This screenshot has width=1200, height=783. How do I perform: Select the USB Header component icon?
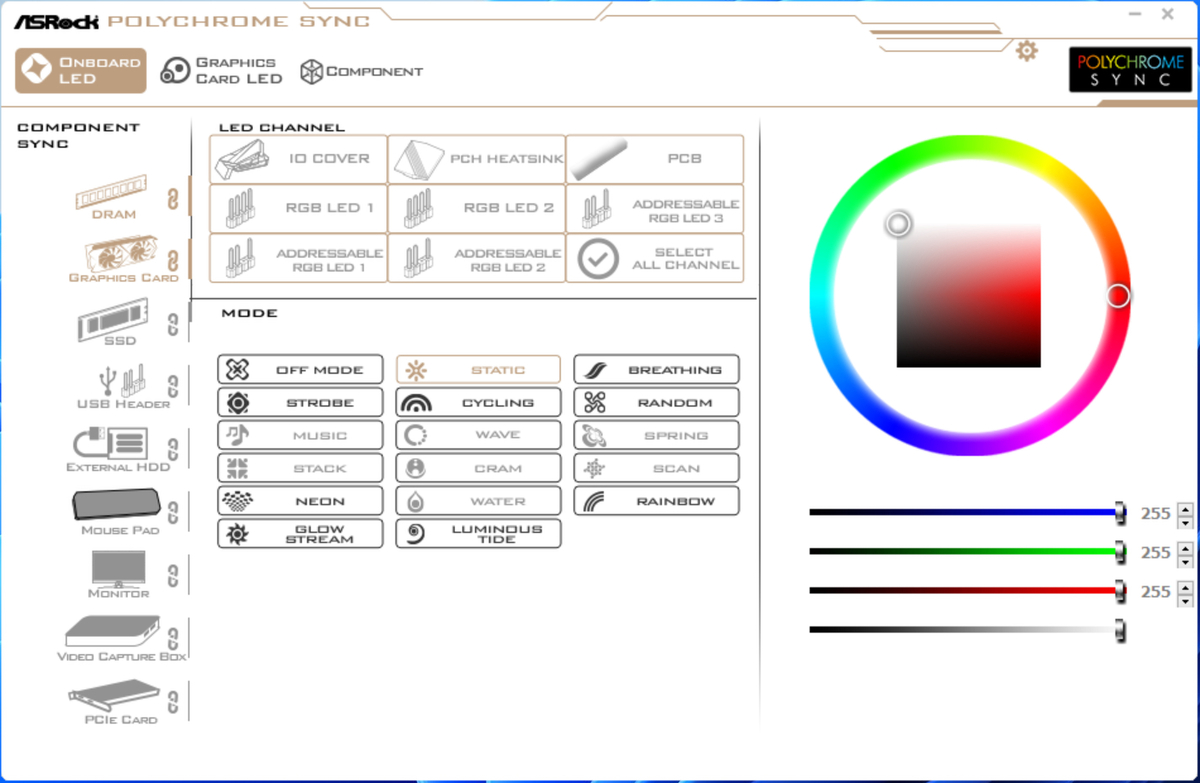coord(123,387)
